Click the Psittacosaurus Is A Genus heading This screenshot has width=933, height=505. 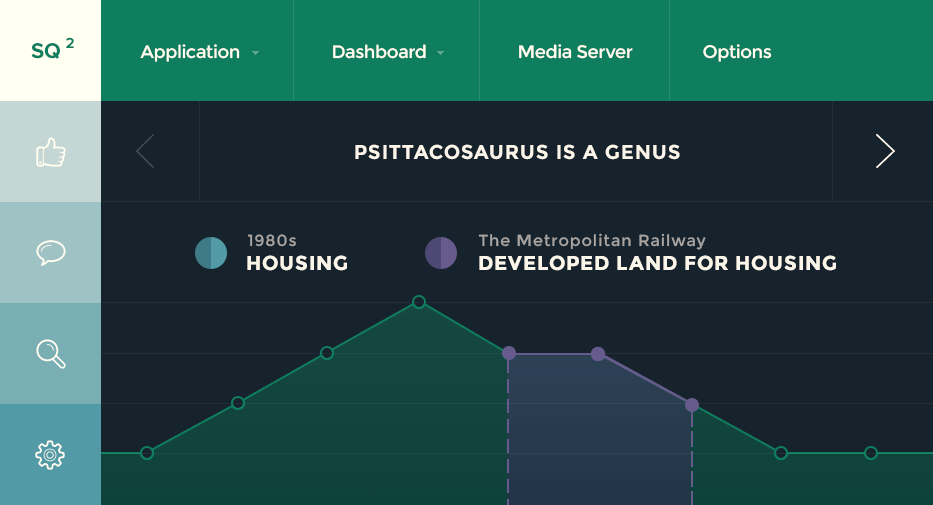click(517, 153)
